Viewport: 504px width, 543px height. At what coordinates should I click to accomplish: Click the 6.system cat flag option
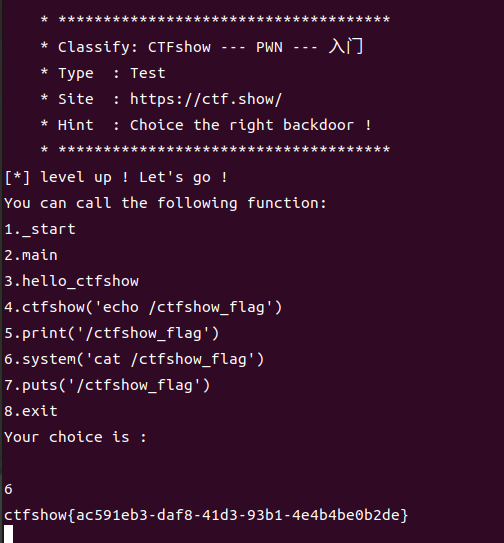click(x=134, y=359)
